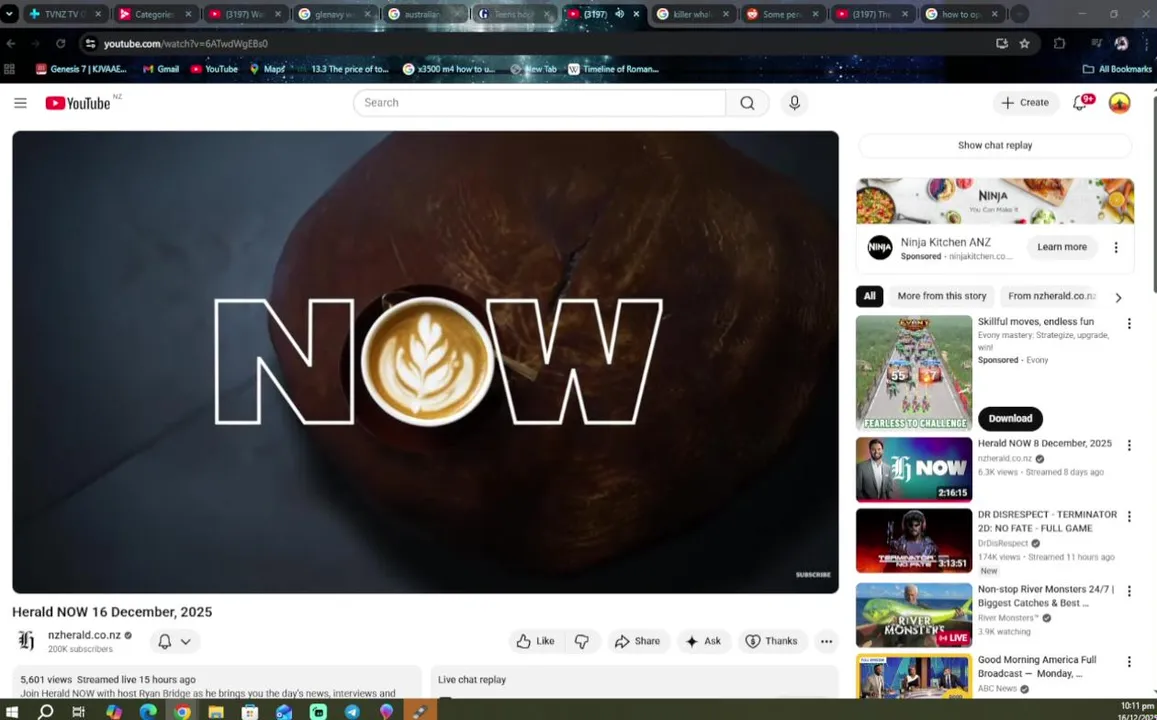
Task: Open the DR DISRESPECT Terminator thumbnail
Action: (913, 540)
